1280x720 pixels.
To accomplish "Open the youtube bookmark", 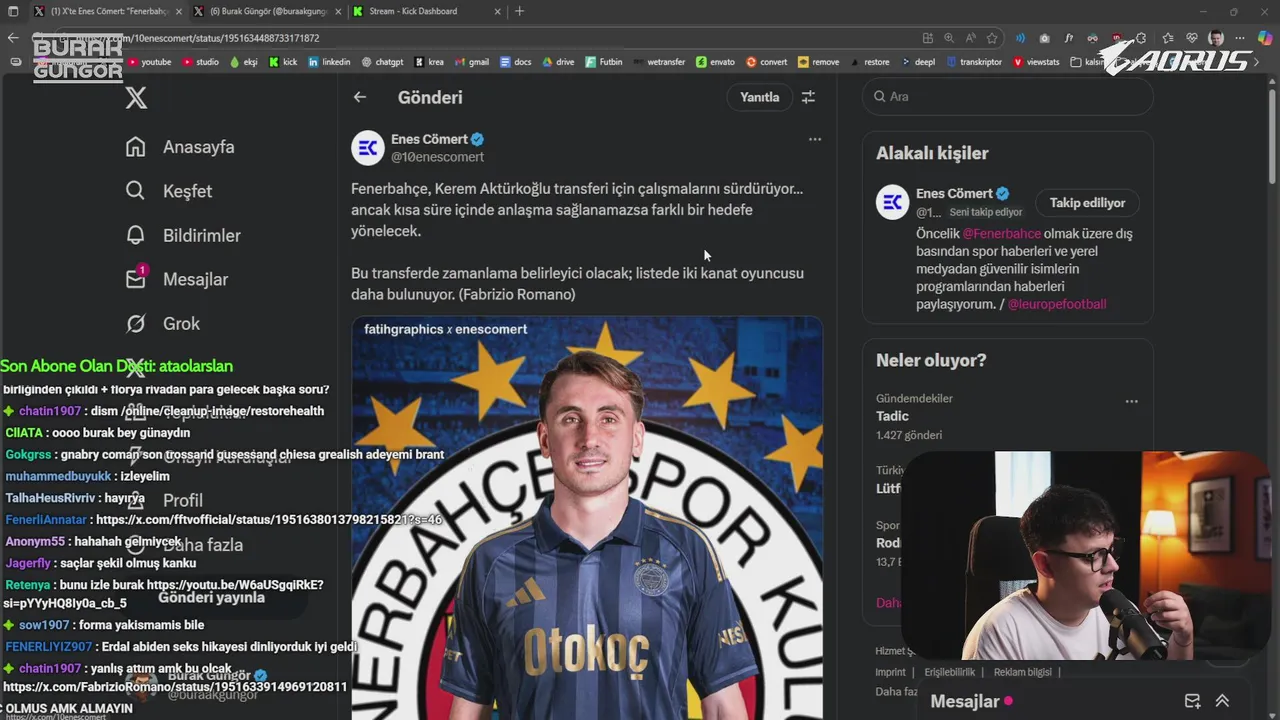I will 150,62.
